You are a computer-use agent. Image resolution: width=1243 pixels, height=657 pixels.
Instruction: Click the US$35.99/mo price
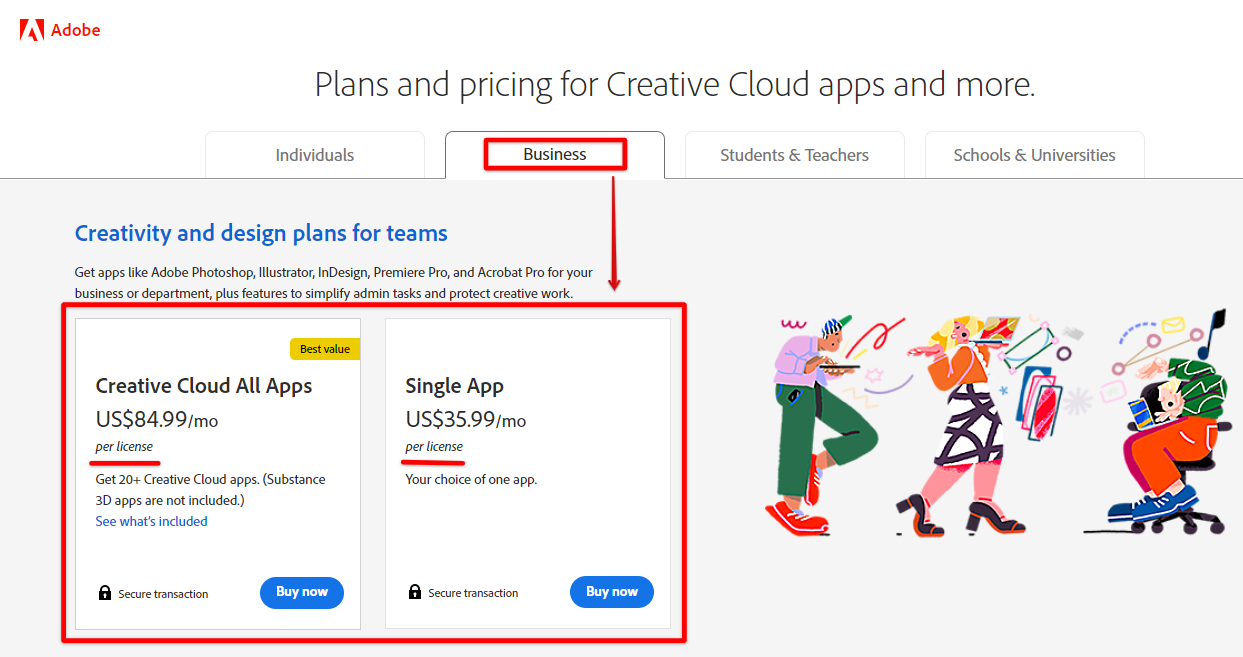[466, 420]
